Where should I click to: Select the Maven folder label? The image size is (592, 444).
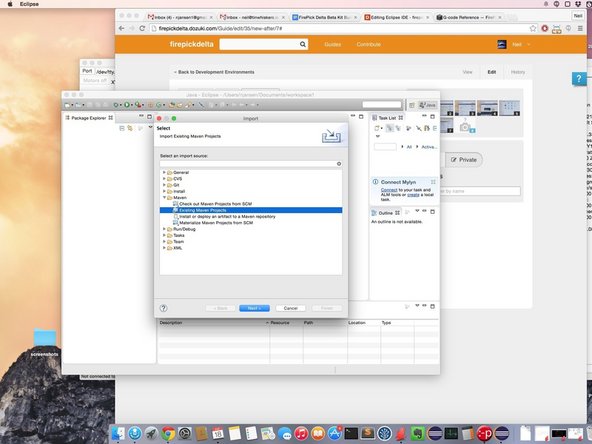[x=180, y=197]
